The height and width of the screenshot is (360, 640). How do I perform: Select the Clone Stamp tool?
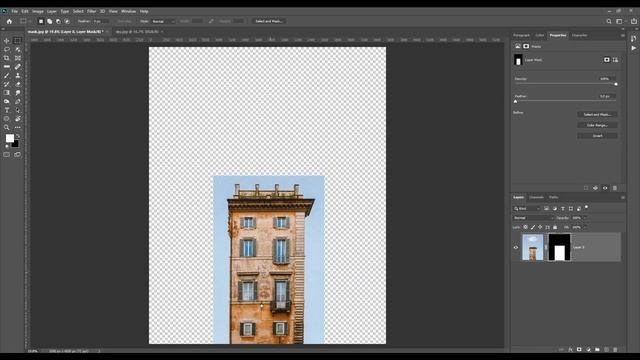(x=18, y=76)
